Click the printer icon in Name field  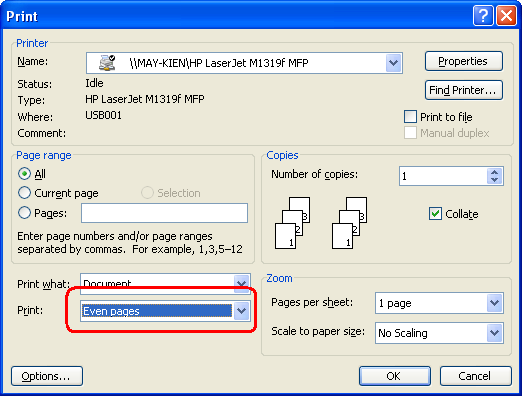[x=107, y=63]
